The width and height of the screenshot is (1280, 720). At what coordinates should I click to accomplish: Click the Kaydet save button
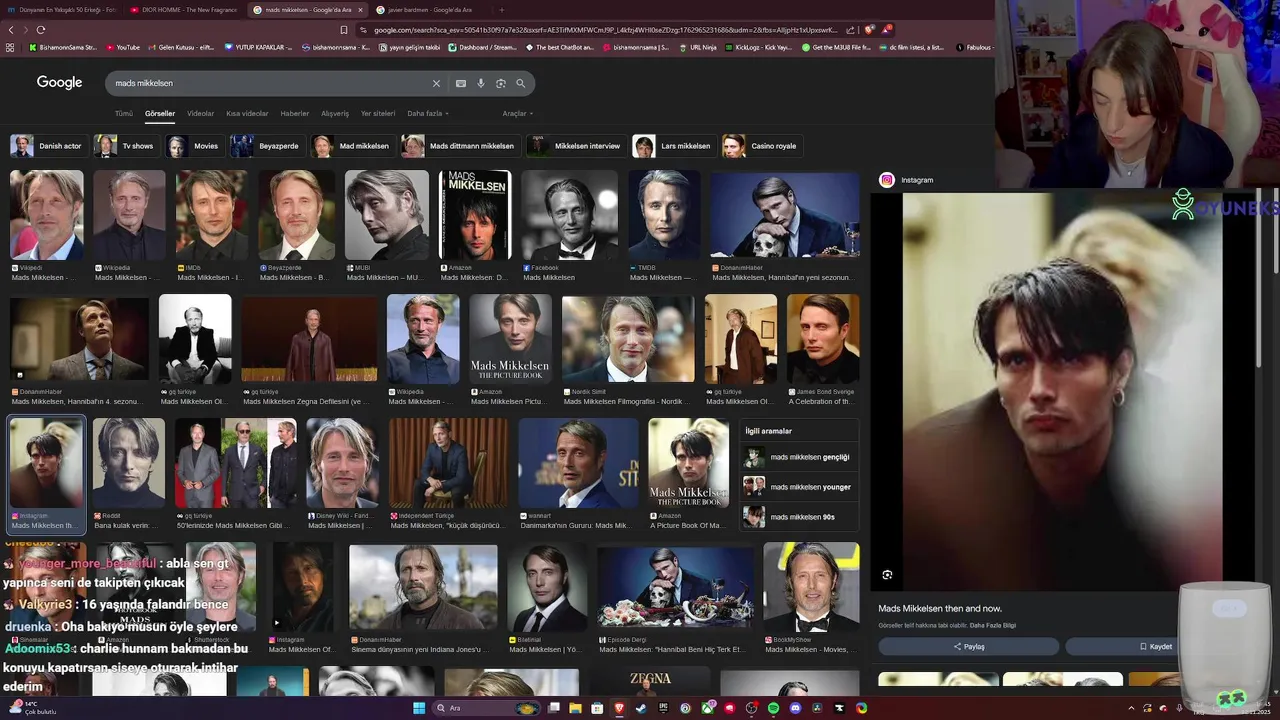coord(1156,646)
